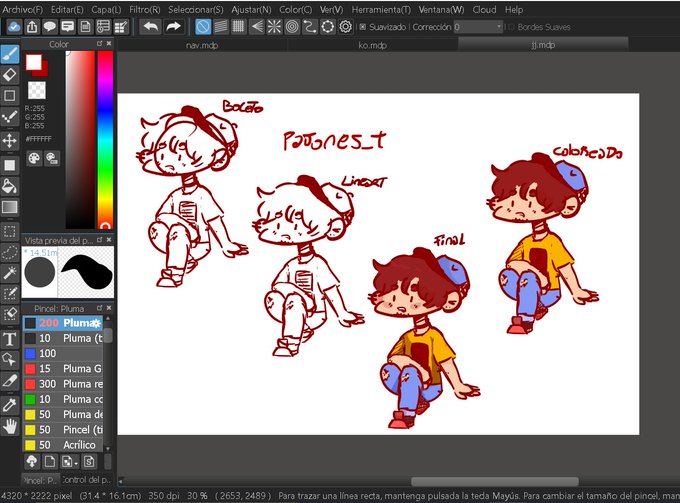This screenshot has height=503, width=680.
Task: Float the brush preview panel
Action: click(x=99, y=239)
